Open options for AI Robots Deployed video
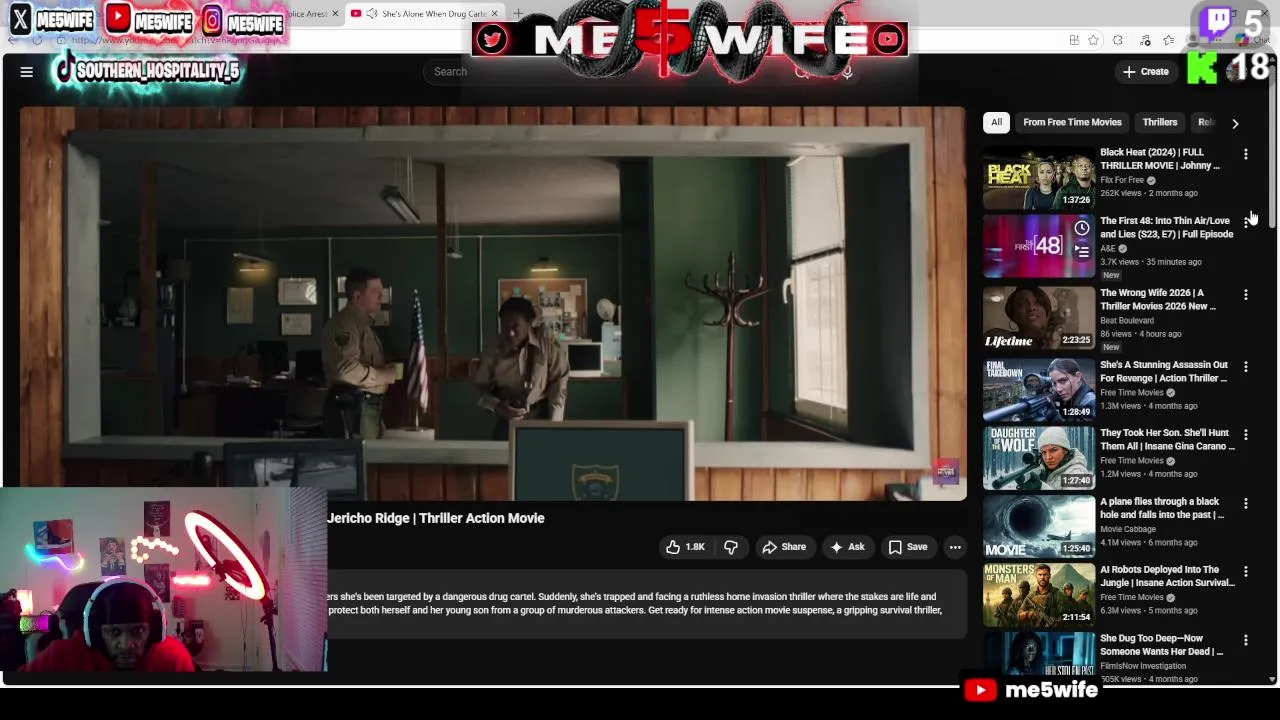Viewport: 1280px width, 720px height. (1246, 571)
